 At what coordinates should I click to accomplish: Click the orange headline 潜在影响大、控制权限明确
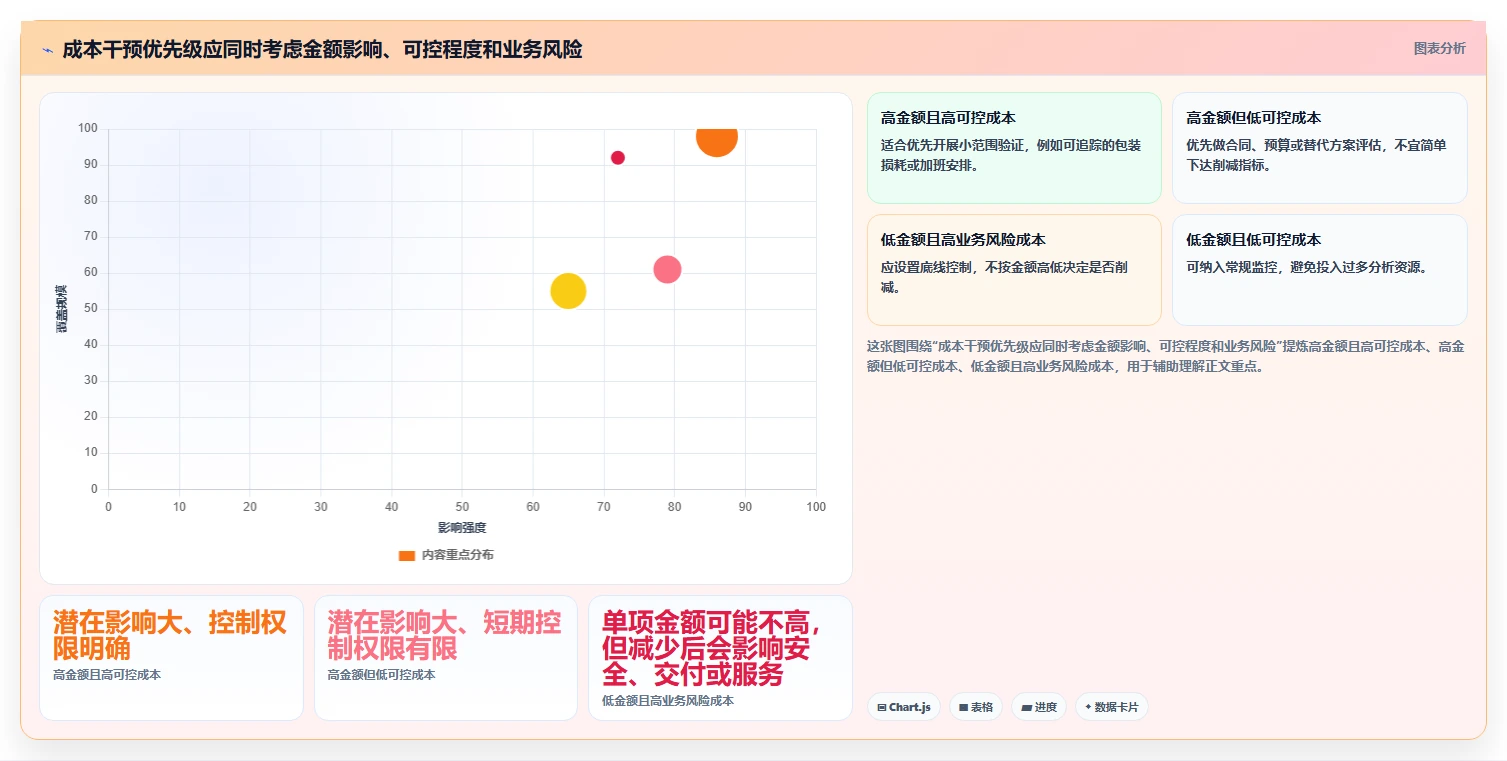tap(170, 635)
